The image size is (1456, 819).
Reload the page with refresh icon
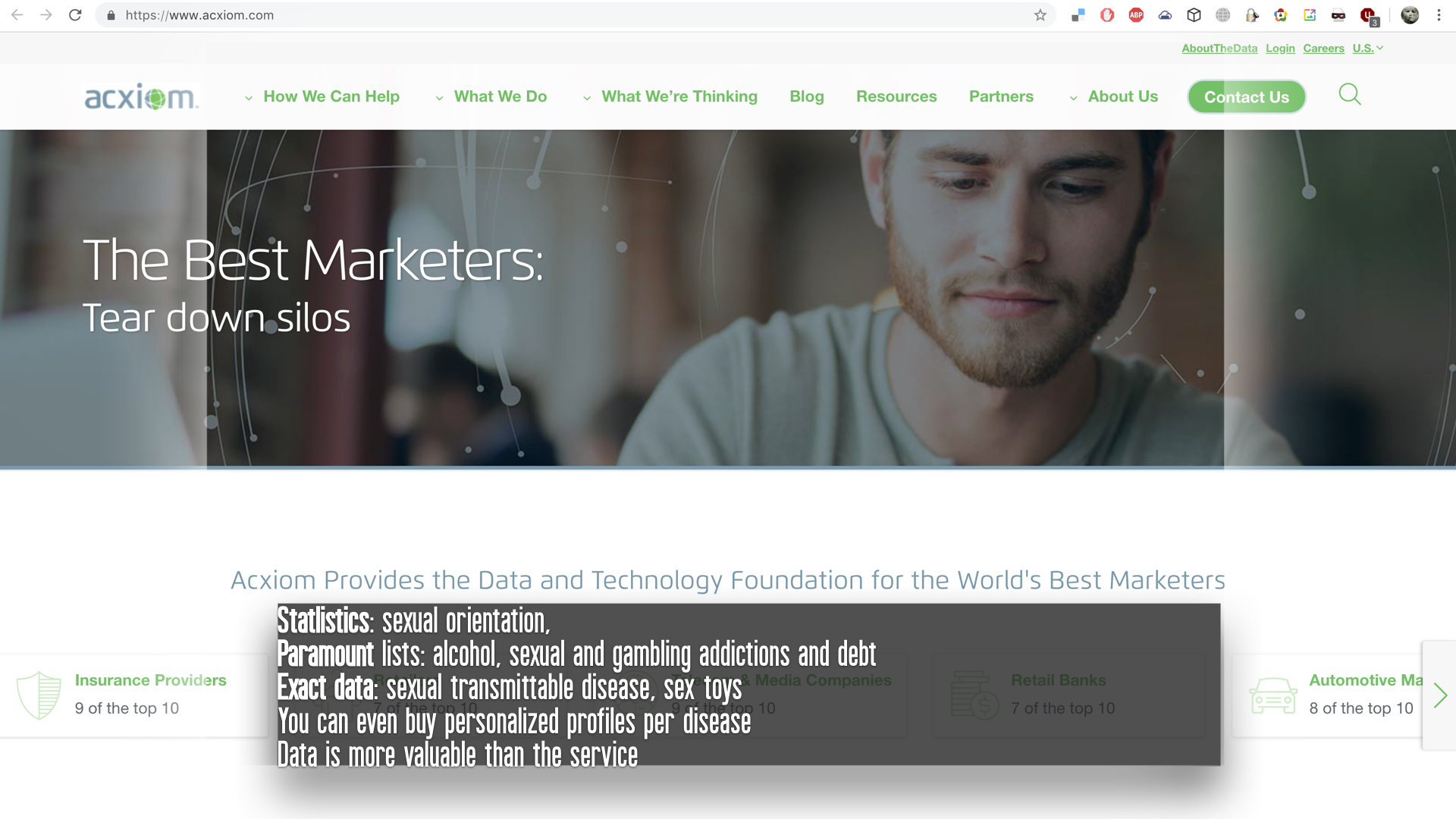pos(75,15)
